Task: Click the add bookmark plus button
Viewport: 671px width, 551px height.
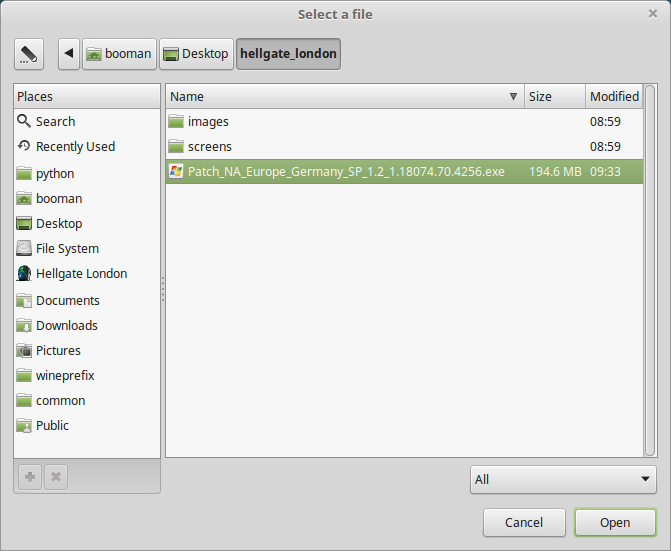Action: click(30, 477)
